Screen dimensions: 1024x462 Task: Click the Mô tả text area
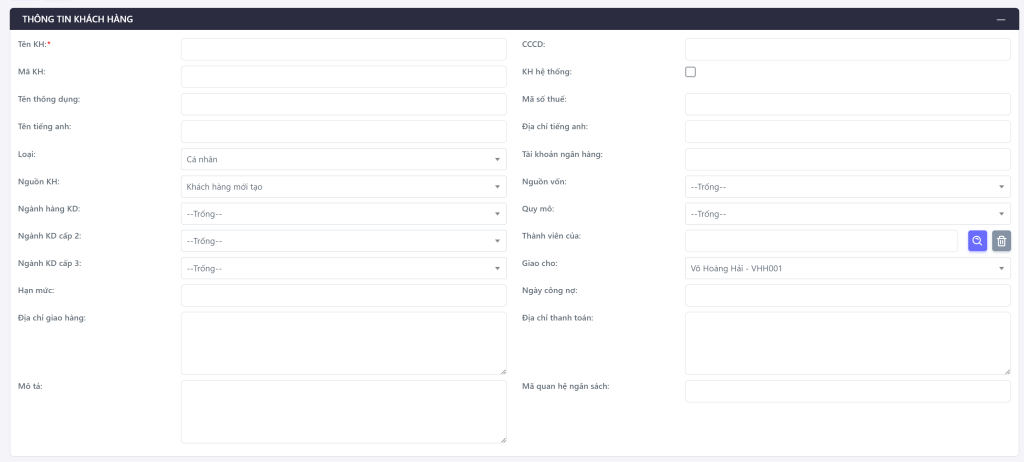(343, 411)
